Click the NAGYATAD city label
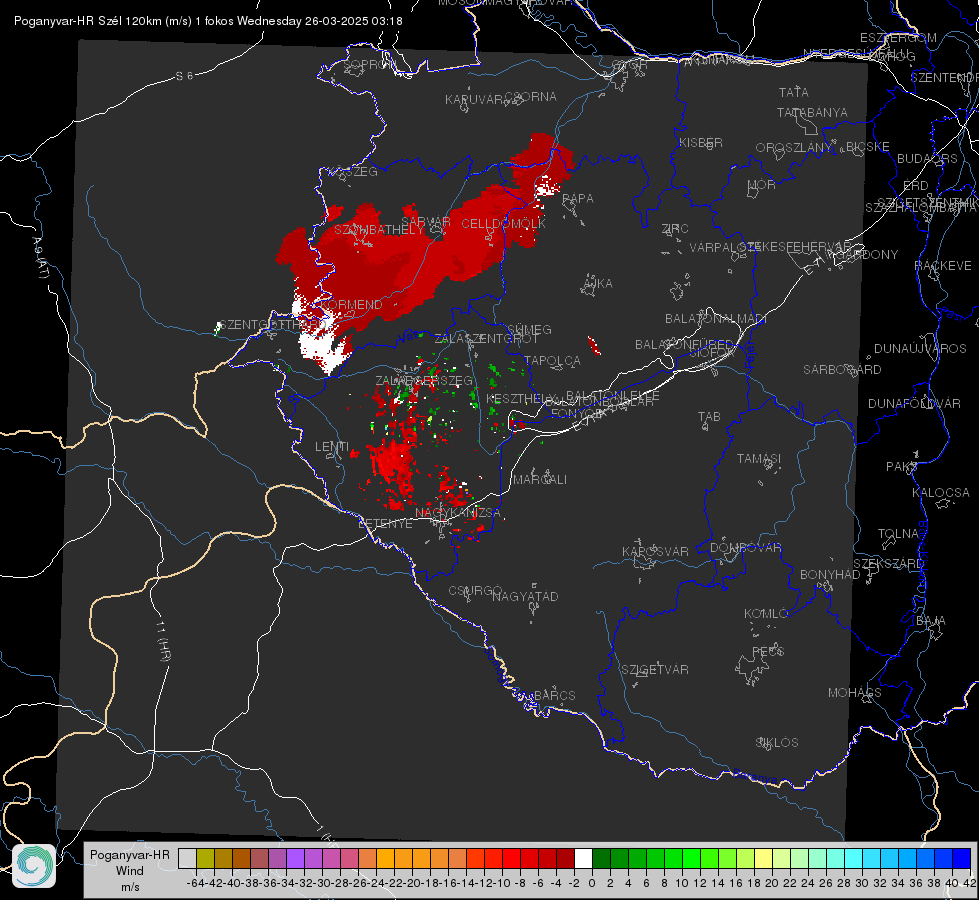 pyautogui.click(x=526, y=596)
